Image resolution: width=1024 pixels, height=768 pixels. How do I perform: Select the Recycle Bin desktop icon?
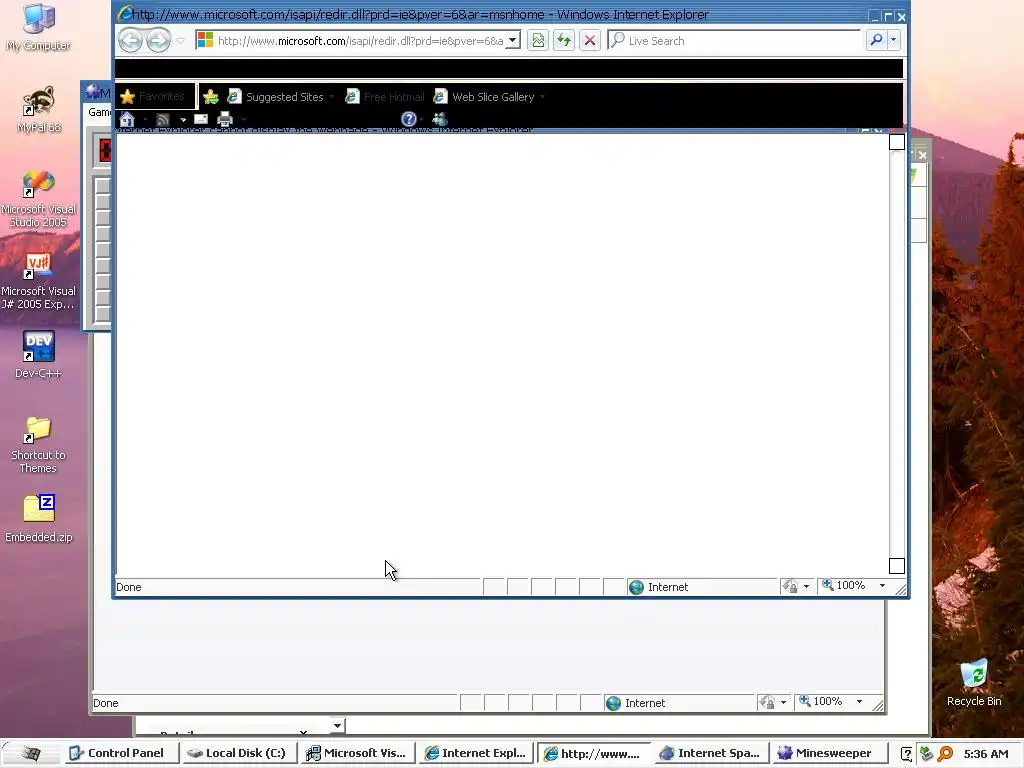coord(974,683)
